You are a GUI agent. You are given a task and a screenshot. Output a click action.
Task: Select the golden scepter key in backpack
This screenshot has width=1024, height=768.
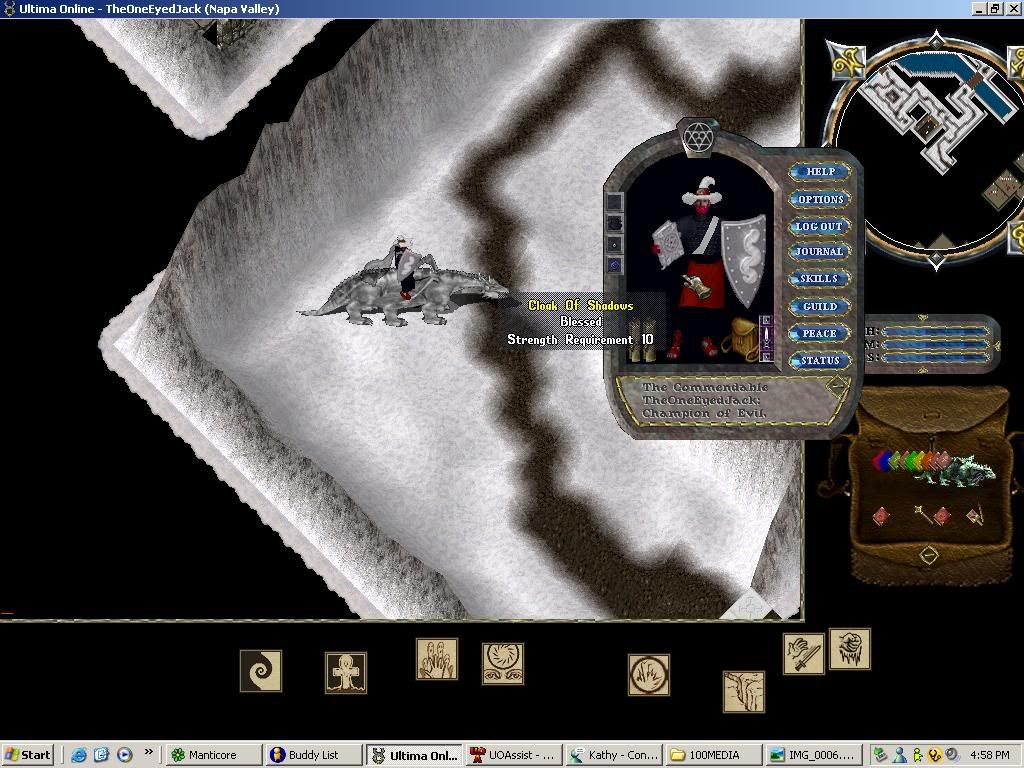pos(922,514)
